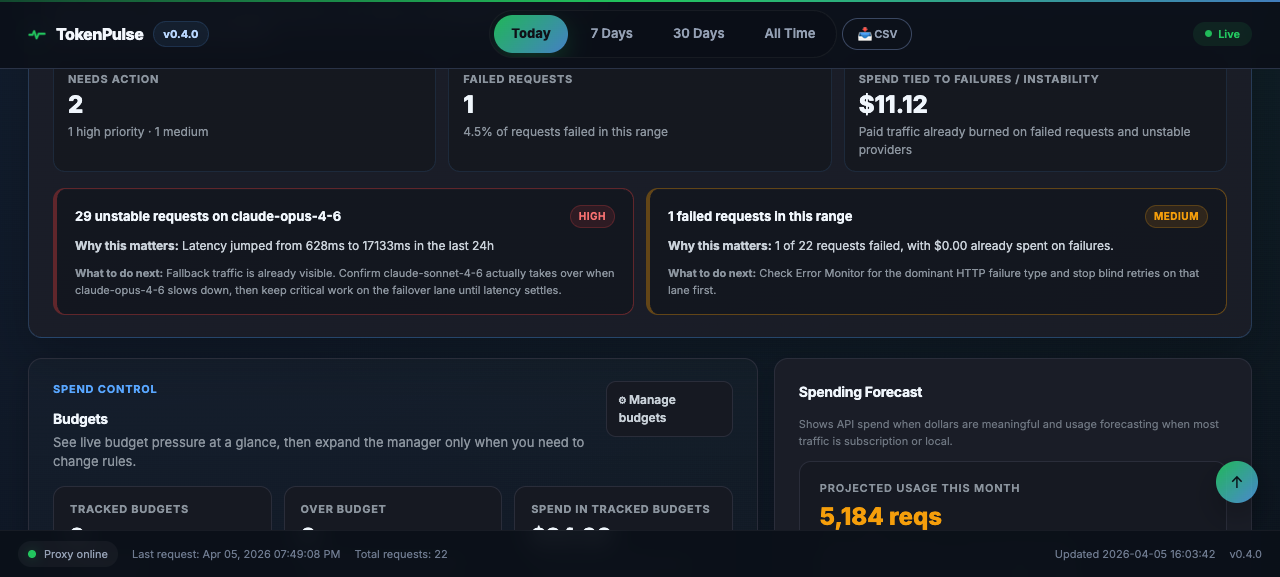Click the Updated timestamp in the status bar
1280x577 pixels.
1134,553
